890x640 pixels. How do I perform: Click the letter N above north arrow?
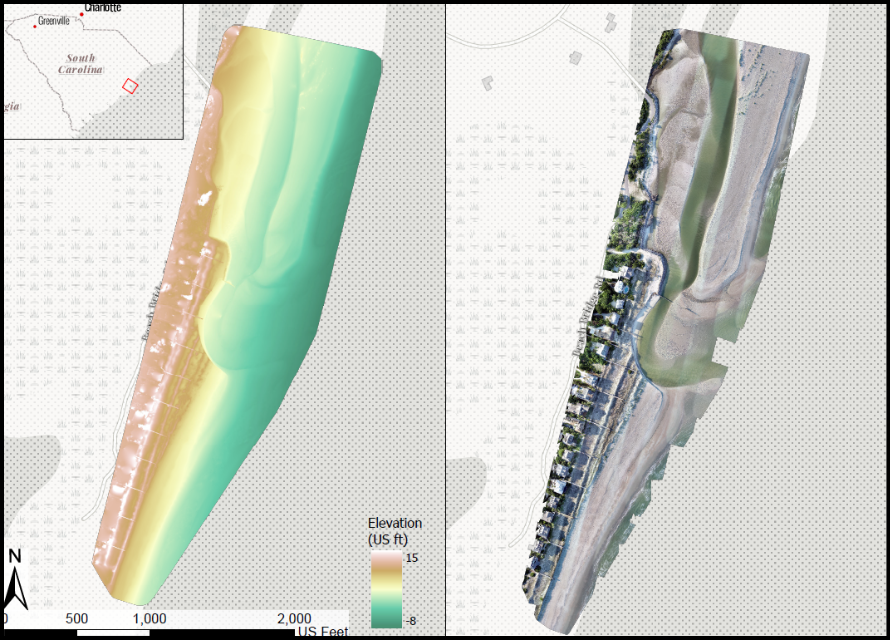14,556
